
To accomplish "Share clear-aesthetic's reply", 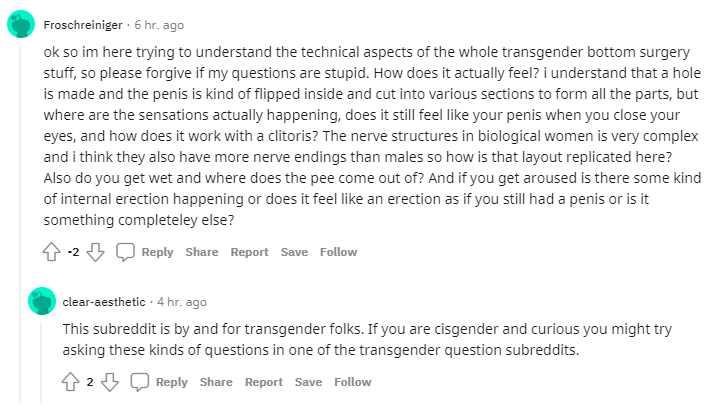I will pos(216,382).
